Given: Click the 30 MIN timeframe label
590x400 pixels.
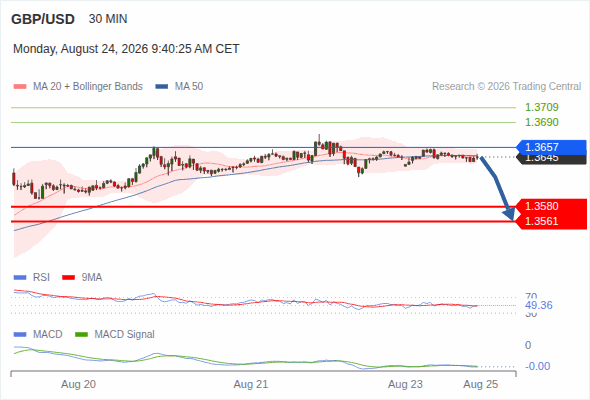Looking at the screenshot, I should pos(108,19).
